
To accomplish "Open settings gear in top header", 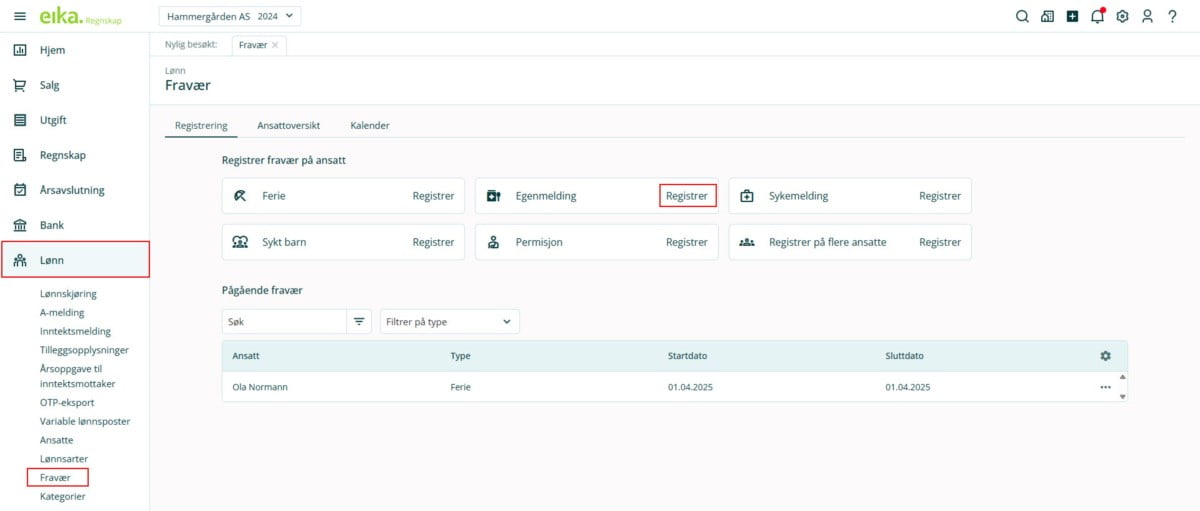I will (1122, 16).
